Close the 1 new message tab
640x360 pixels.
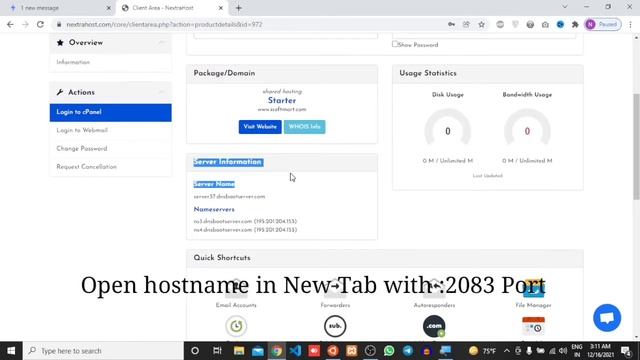[x=109, y=8]
